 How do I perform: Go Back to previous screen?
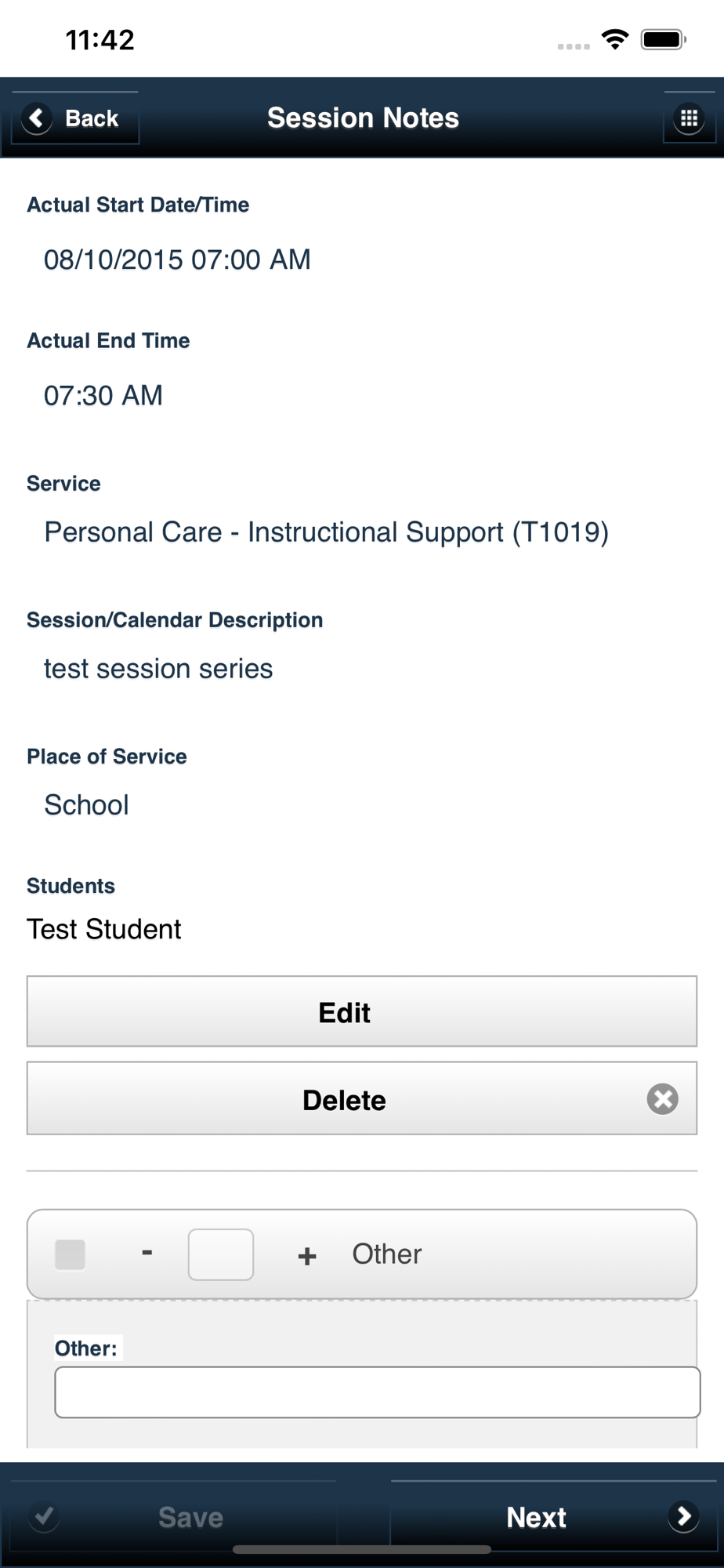75,118
